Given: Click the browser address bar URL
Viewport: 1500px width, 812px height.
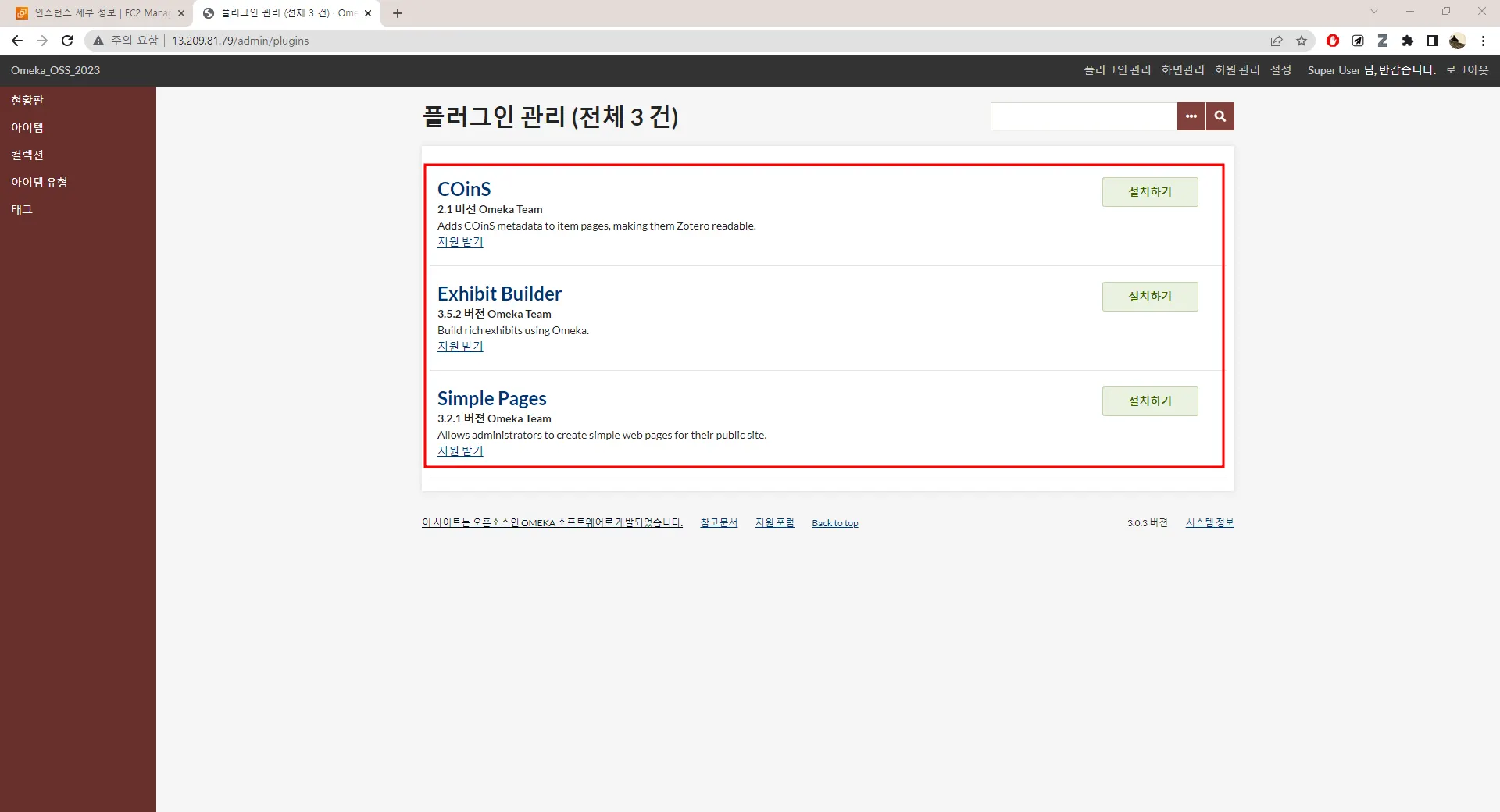Looking at the screenshot, I should point(241,41).
